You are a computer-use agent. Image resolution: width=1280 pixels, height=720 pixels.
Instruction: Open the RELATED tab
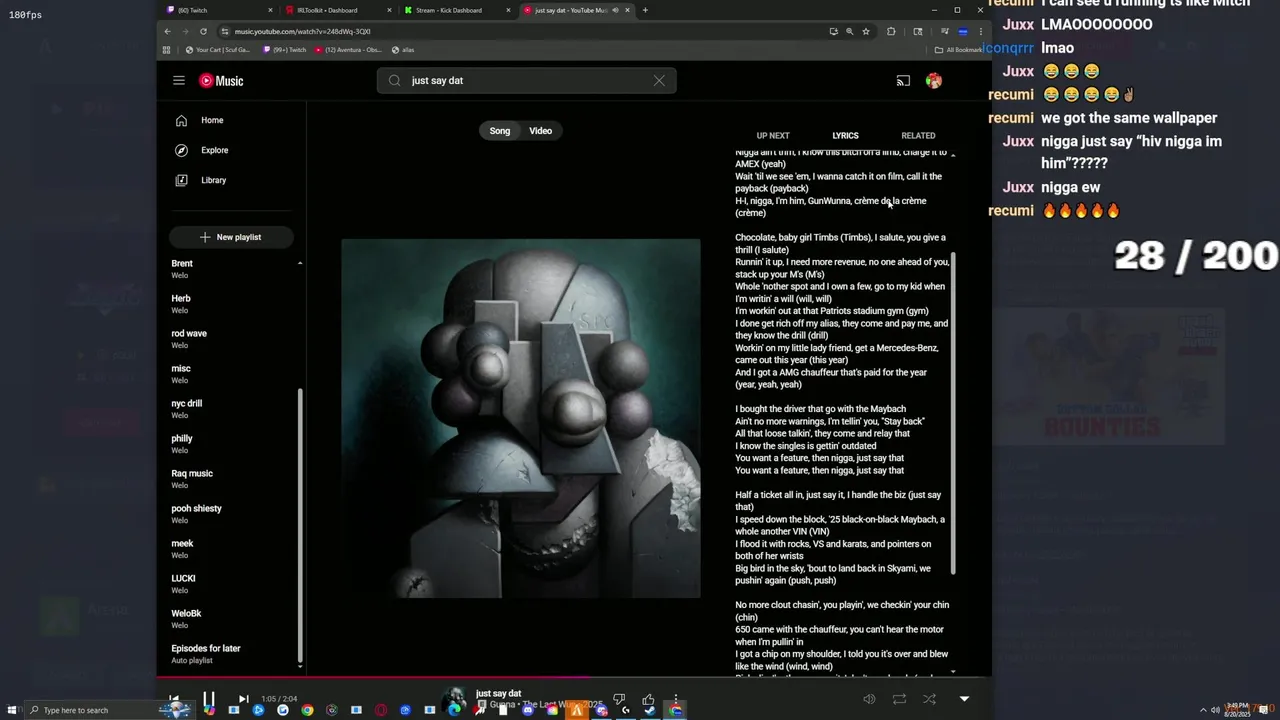coord(918,135)
